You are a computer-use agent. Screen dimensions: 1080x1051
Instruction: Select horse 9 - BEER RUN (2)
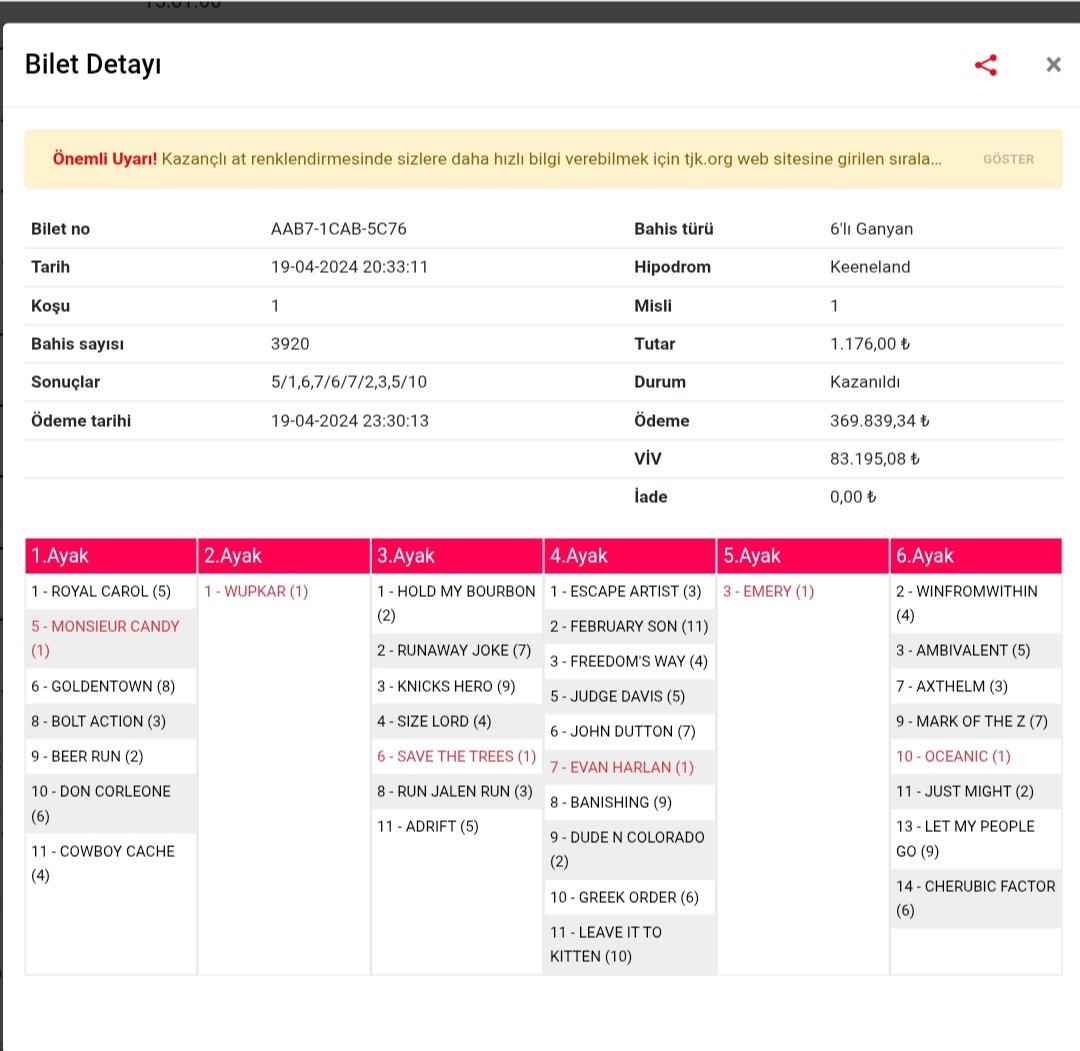(x=111, y=757)
